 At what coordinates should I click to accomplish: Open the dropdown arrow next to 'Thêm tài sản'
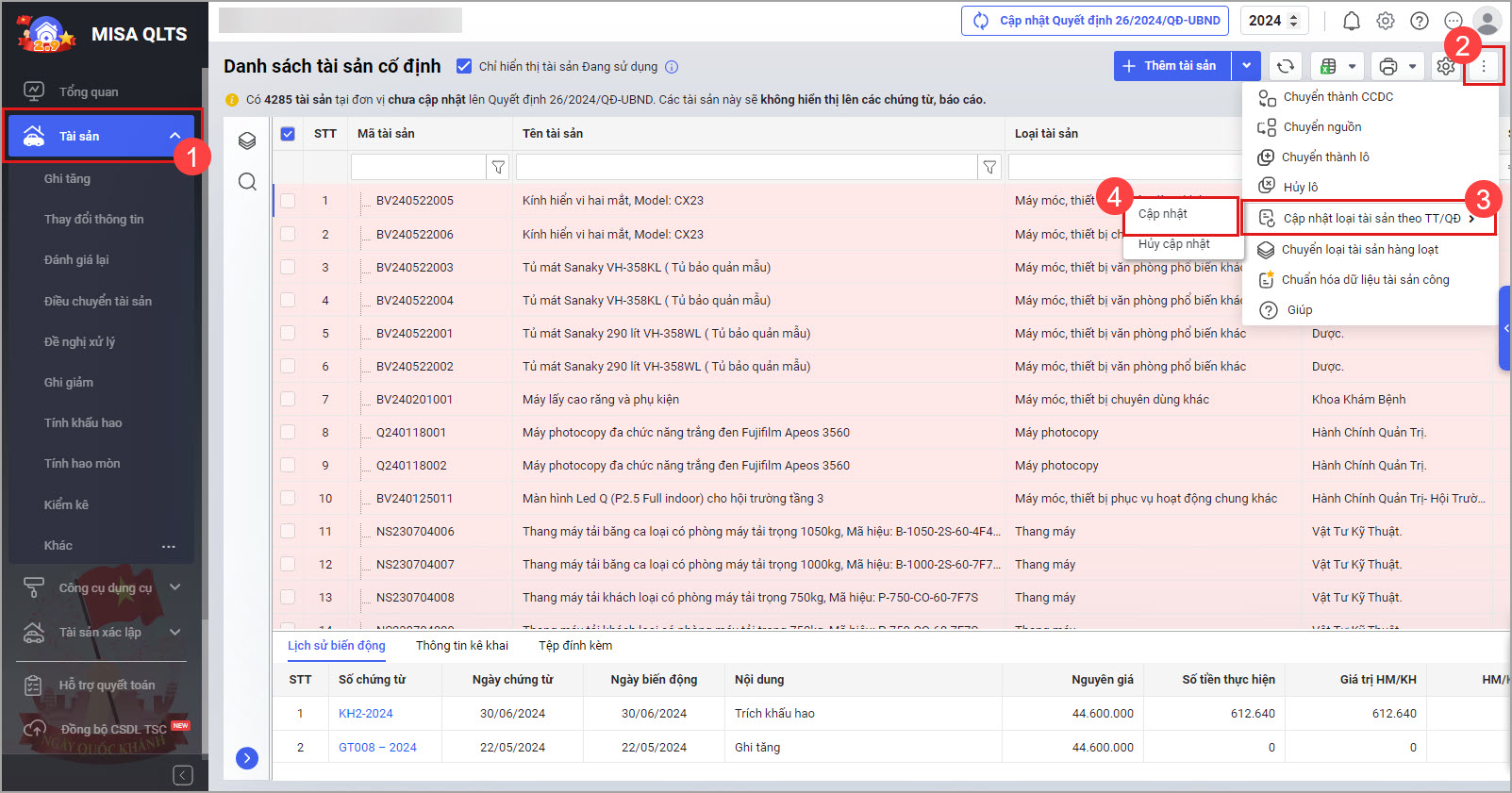click(1246, 66)
